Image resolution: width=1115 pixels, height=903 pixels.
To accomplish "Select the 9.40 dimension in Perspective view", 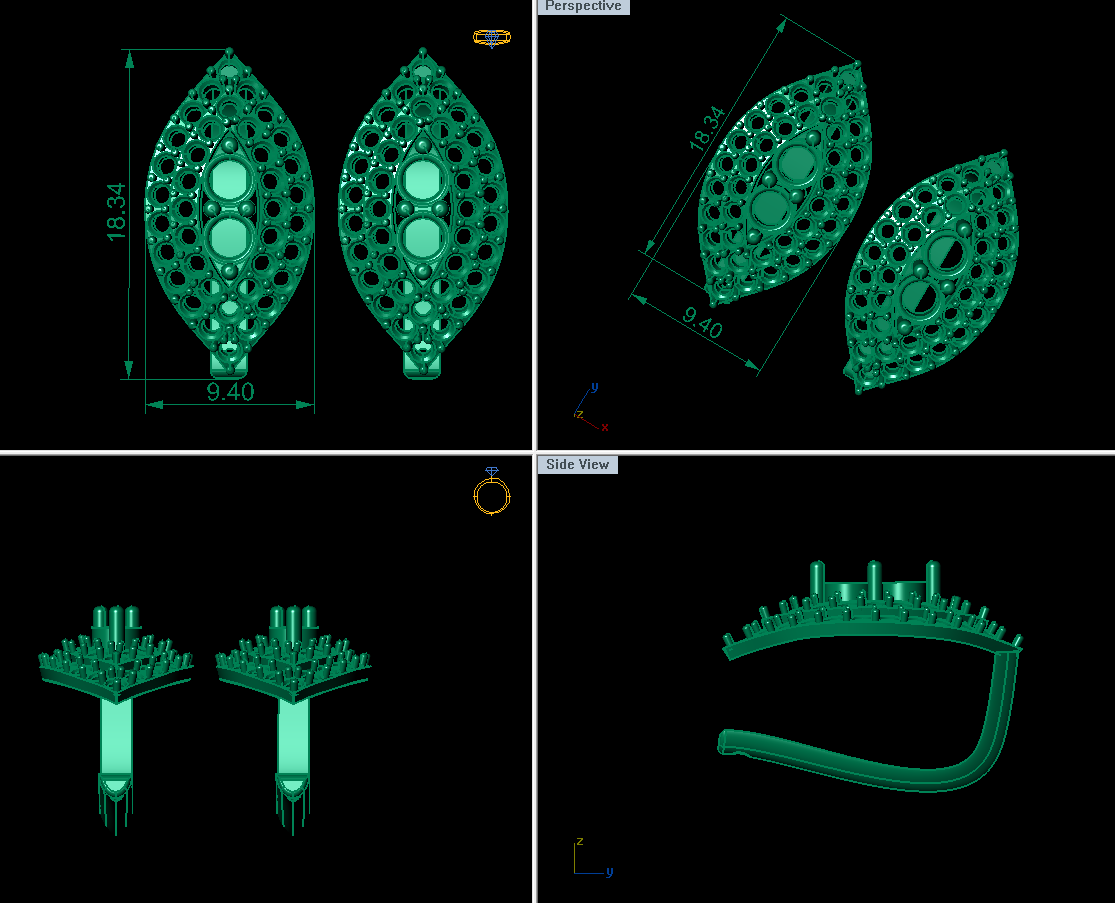I will tap(703, 322).
